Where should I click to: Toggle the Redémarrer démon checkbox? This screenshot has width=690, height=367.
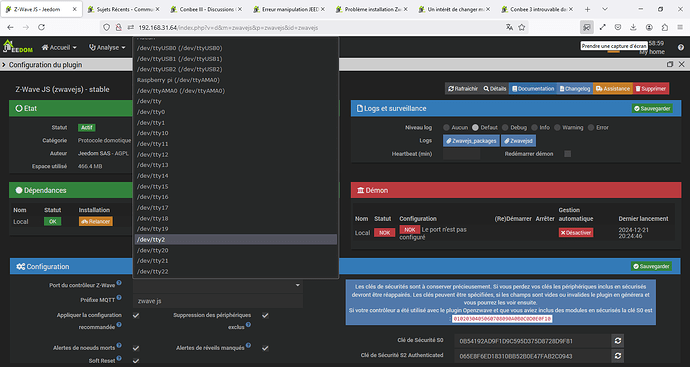pos(568,154)
